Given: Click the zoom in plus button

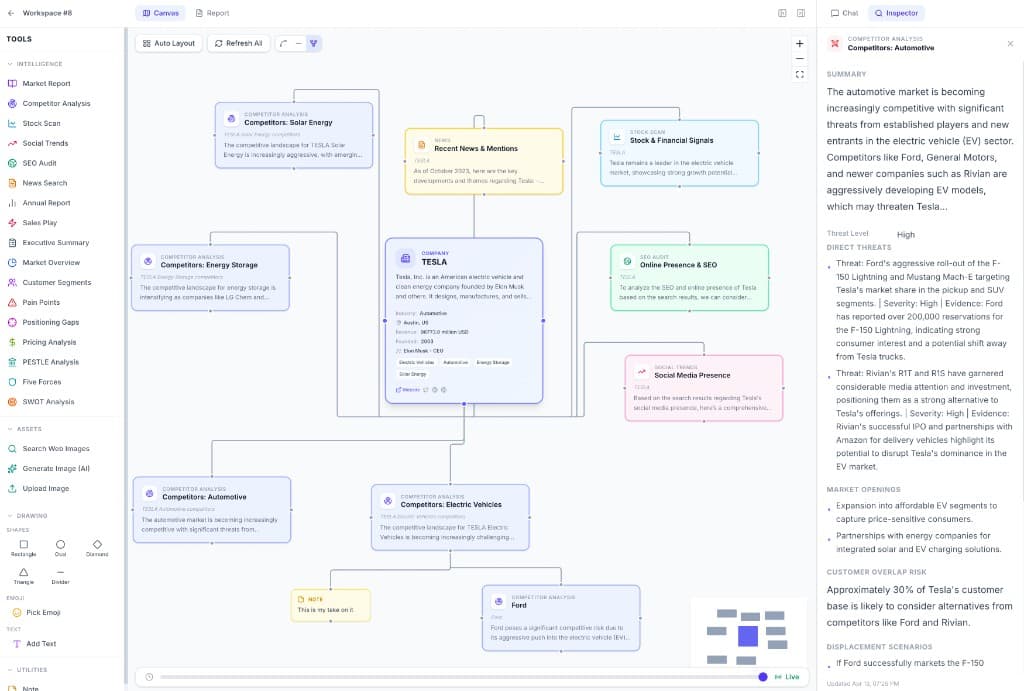Looking at the screenshot, I should [799, 44].
